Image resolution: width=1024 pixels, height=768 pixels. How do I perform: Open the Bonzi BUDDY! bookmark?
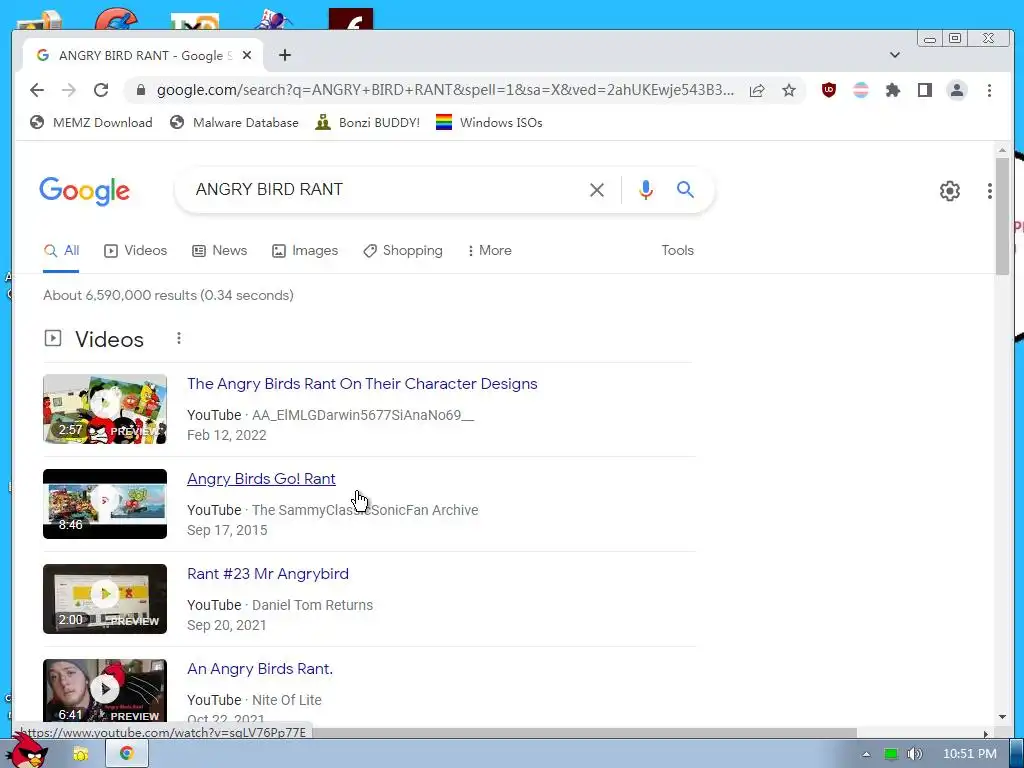[x=367, y=123]
